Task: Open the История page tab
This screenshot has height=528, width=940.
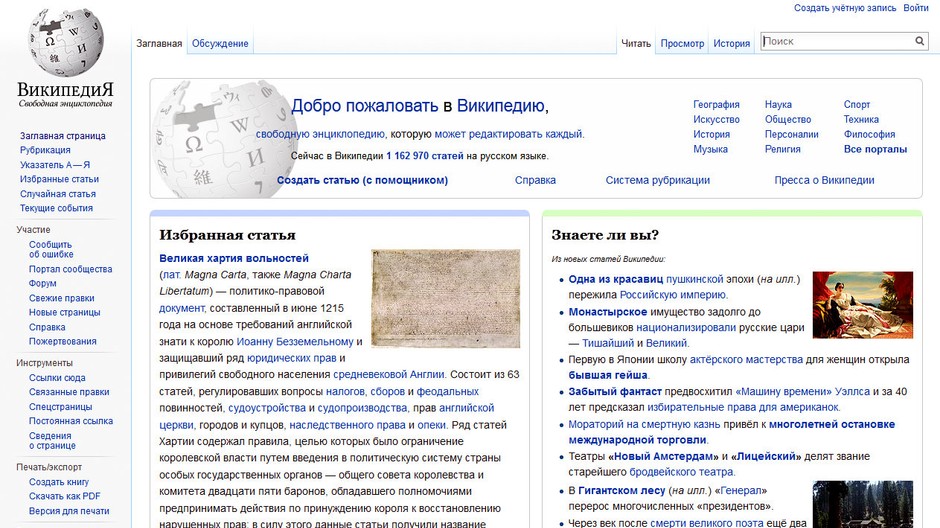Action: [731, 43]
